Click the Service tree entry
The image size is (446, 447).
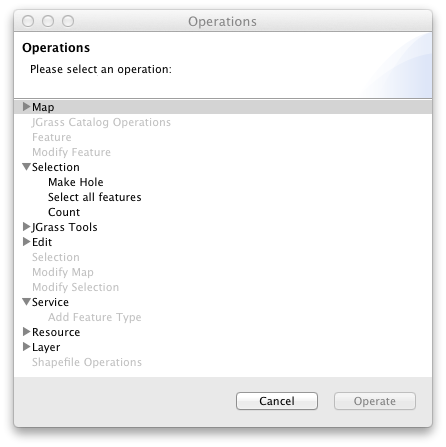50,302
